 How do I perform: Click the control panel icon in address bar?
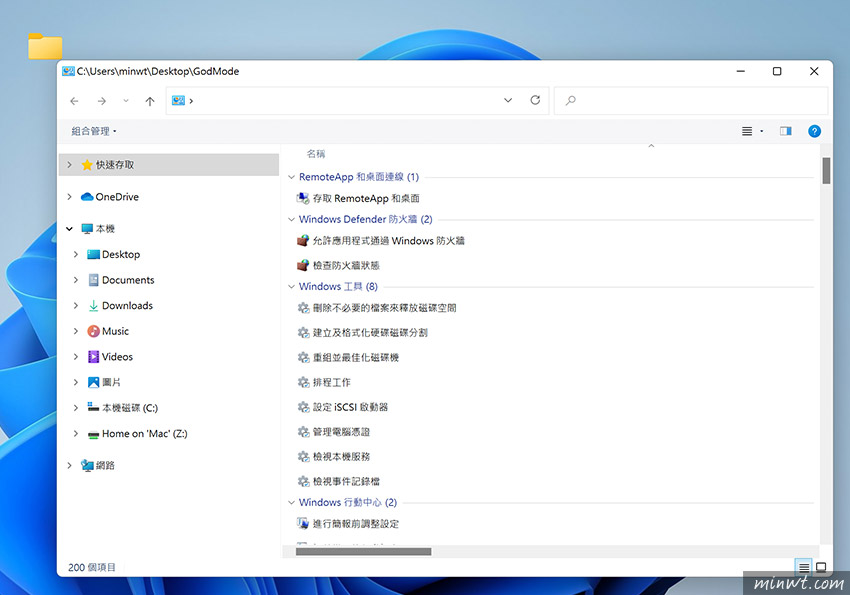tap(178, 100)
